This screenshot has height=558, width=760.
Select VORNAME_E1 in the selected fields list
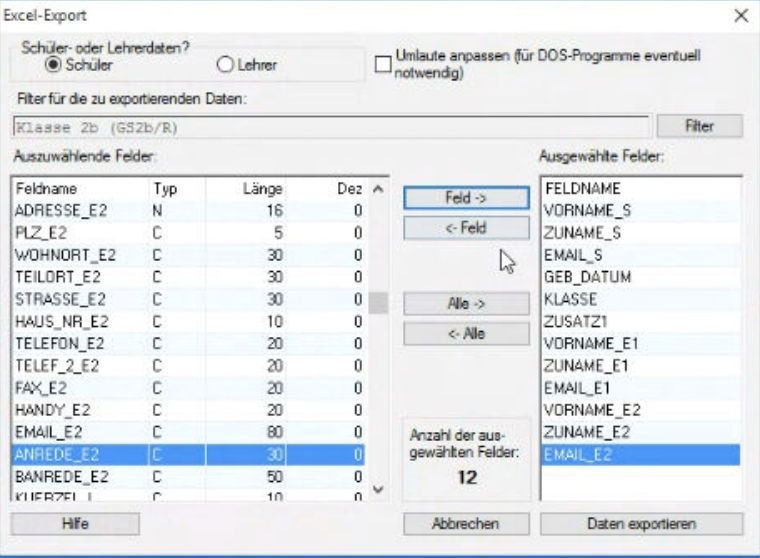(x=640, y=344)
